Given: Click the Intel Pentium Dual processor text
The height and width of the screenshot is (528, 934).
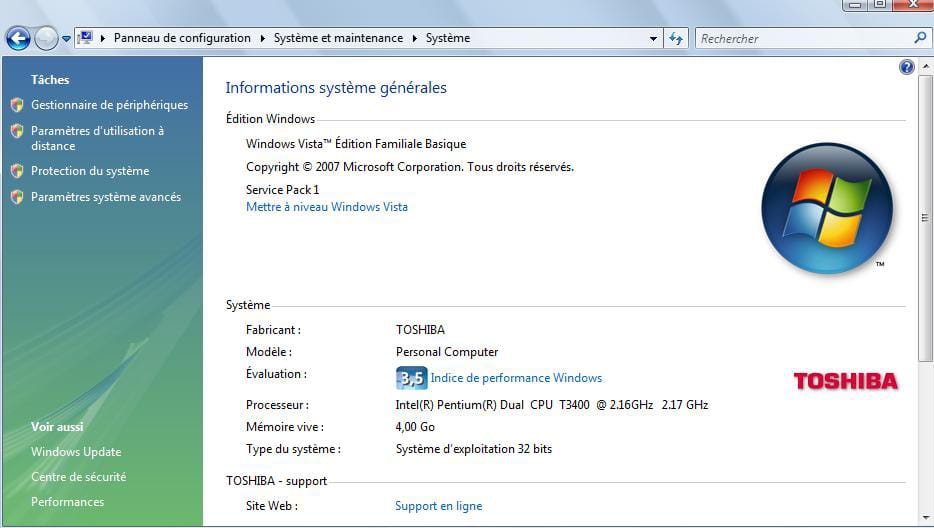Looking at the screenshot, I should 552,405.
